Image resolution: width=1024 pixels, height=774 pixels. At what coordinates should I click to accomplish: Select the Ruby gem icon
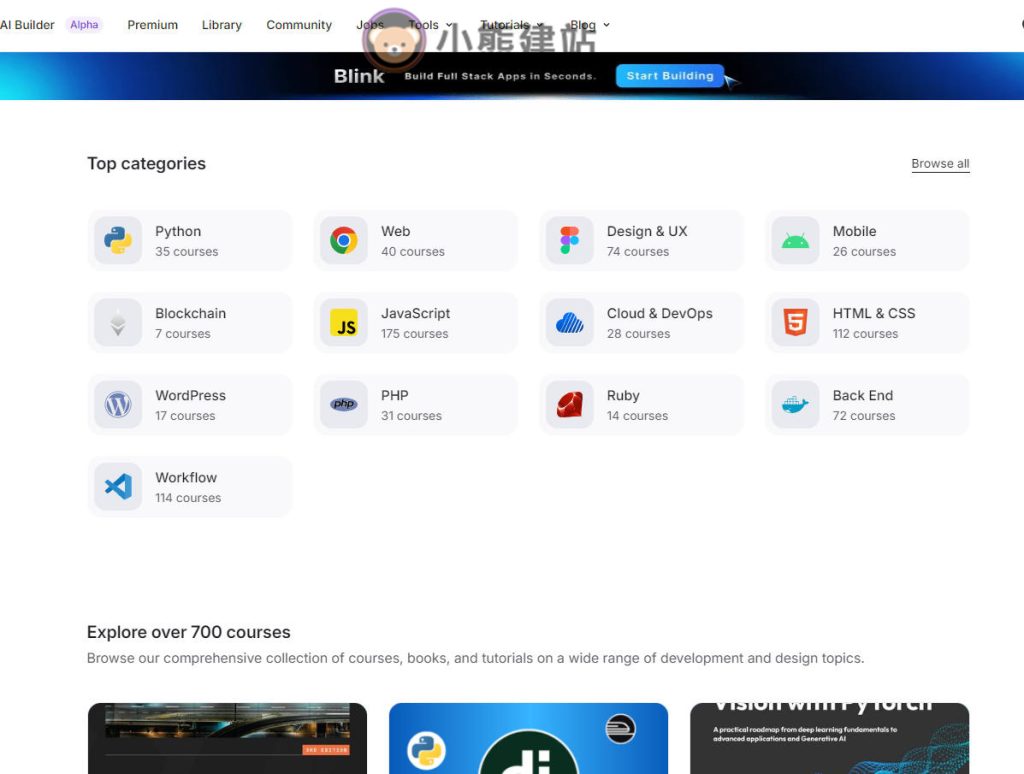(x=570, y=405)
